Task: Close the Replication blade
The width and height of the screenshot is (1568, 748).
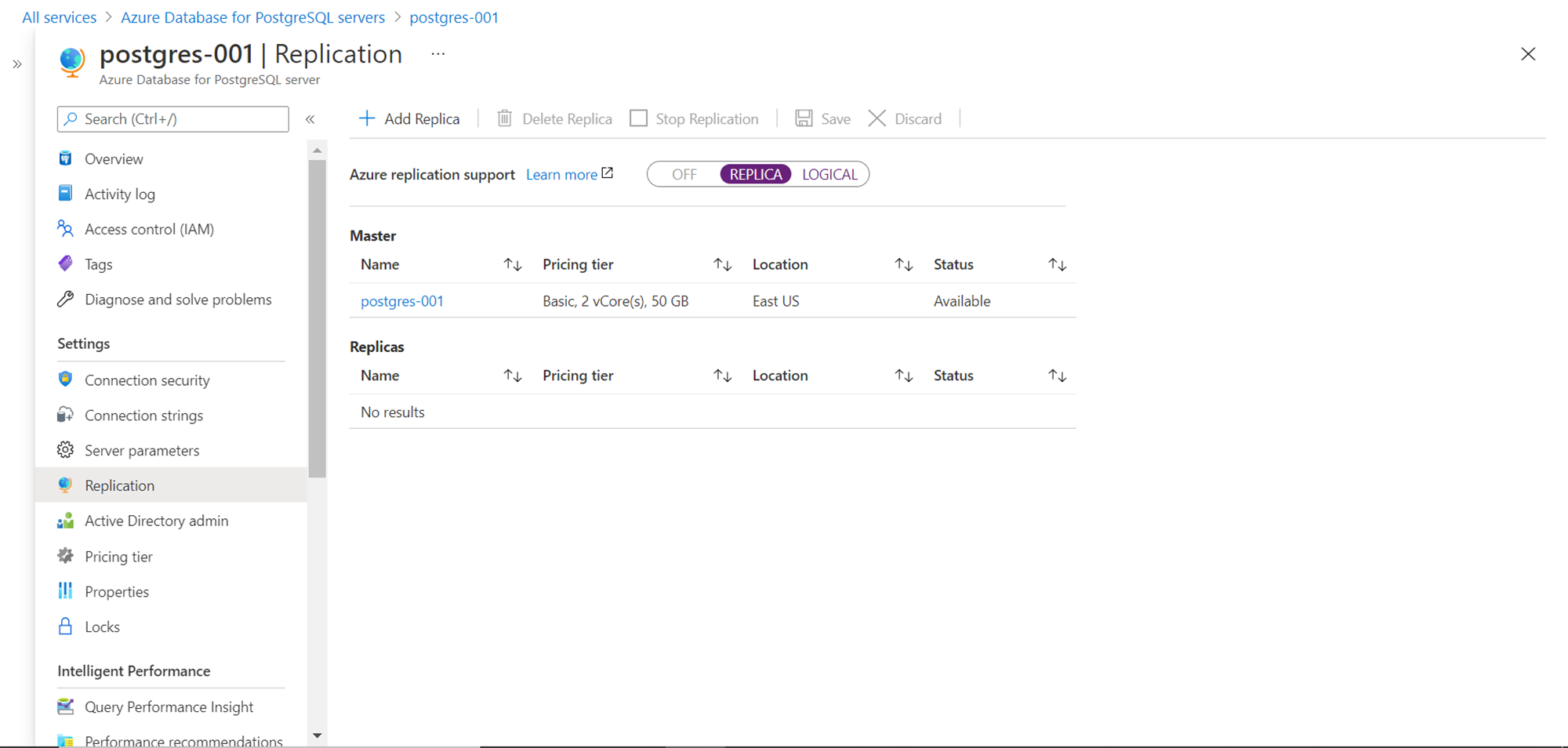Action: click(x=1528, y=54)
